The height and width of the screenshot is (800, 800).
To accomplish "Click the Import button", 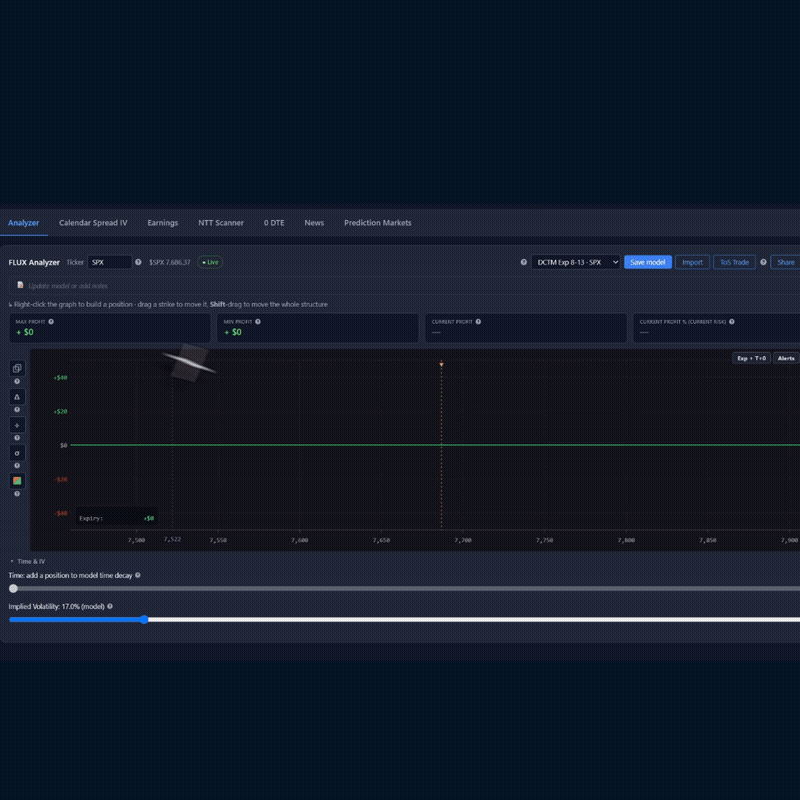I will [692, 262].
